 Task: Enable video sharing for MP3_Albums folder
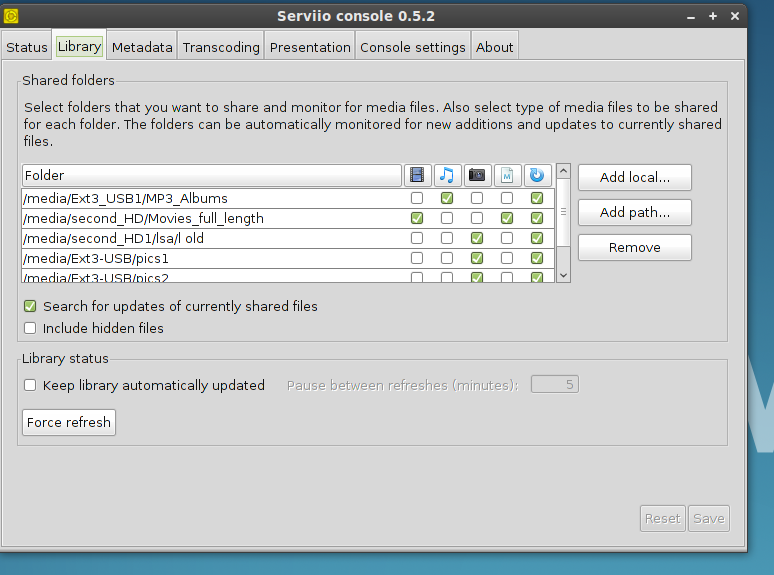click(x=417, y=199)
